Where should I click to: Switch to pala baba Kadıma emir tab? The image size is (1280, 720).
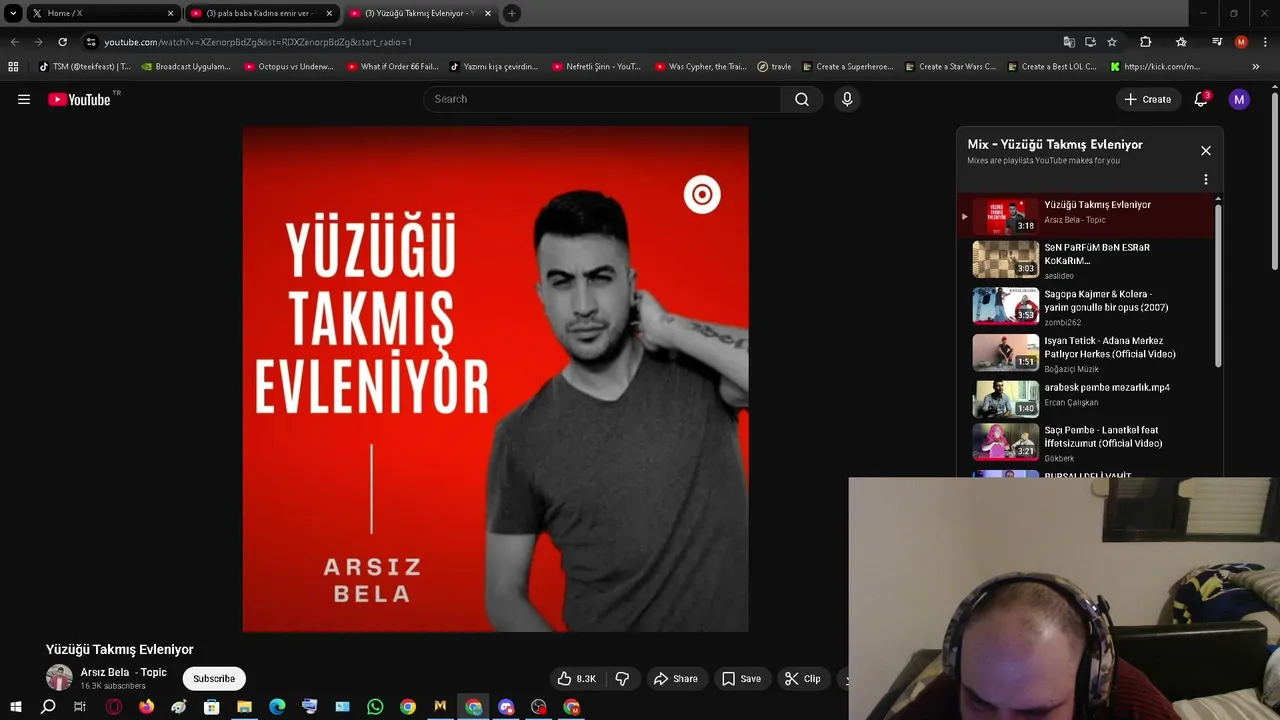262,13
